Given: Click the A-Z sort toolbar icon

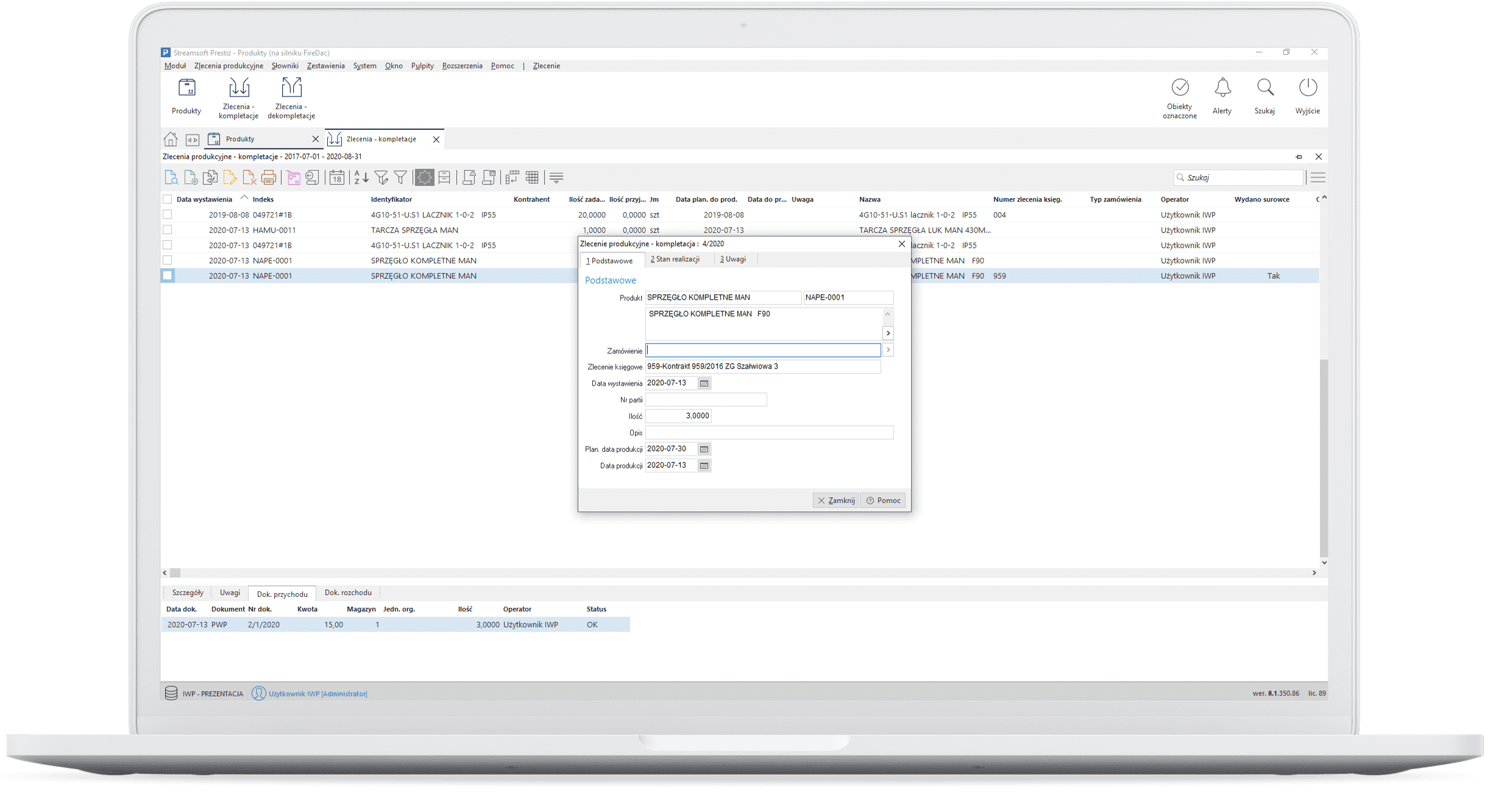Looking at the screenshot, I should click(x=361, y=178).
